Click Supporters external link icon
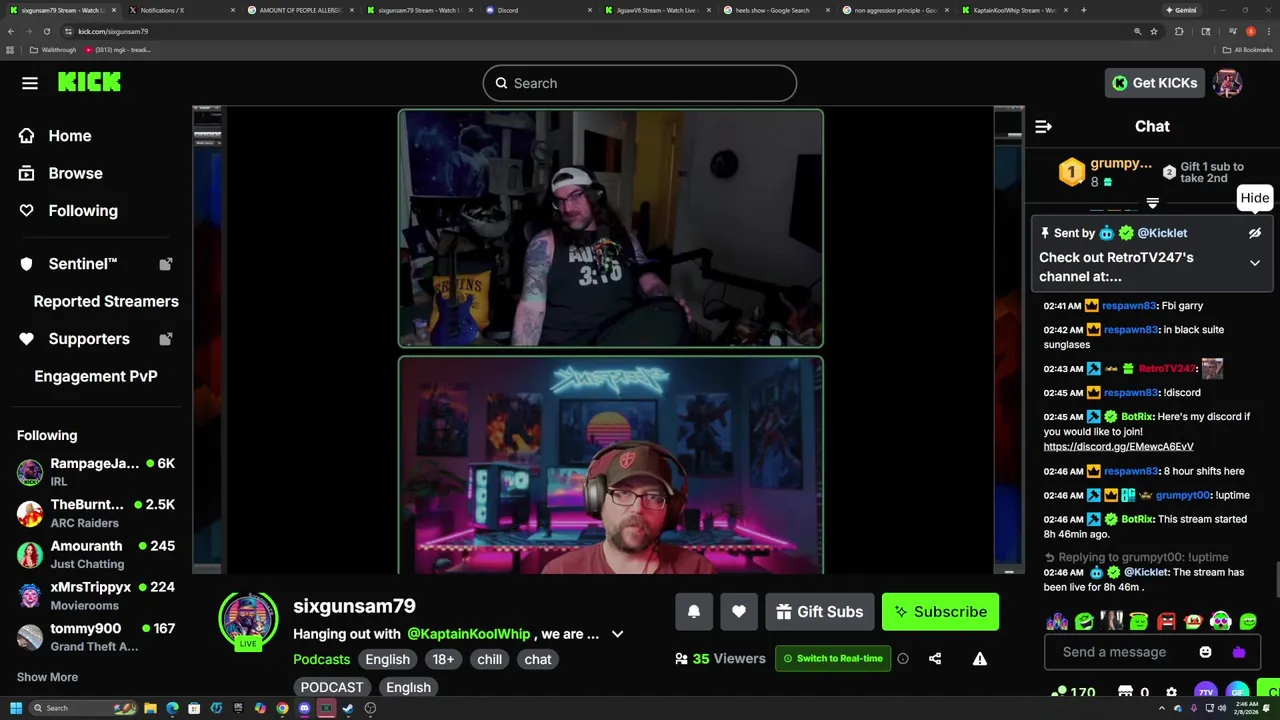Screen dimensions: 1280x720 [166, 339]
